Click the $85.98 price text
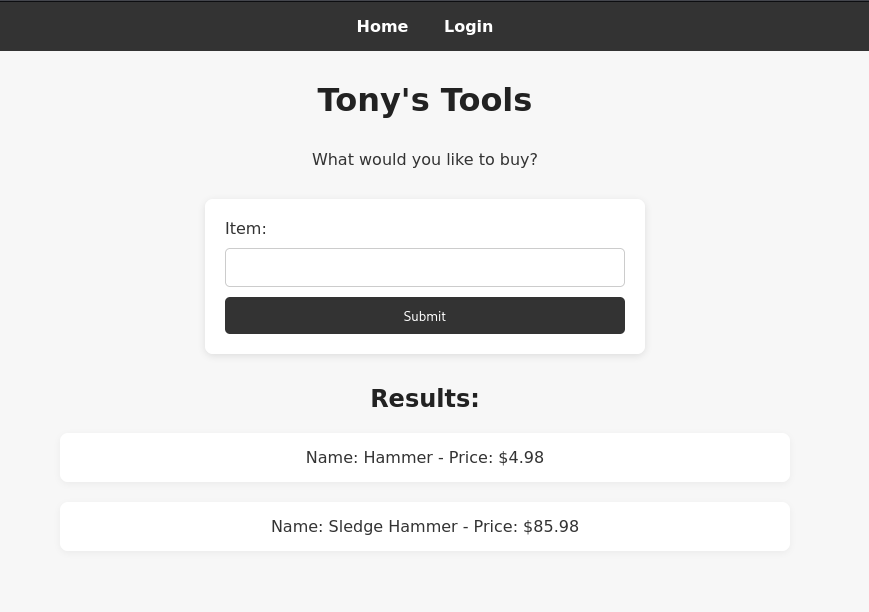 coord(551,527)
